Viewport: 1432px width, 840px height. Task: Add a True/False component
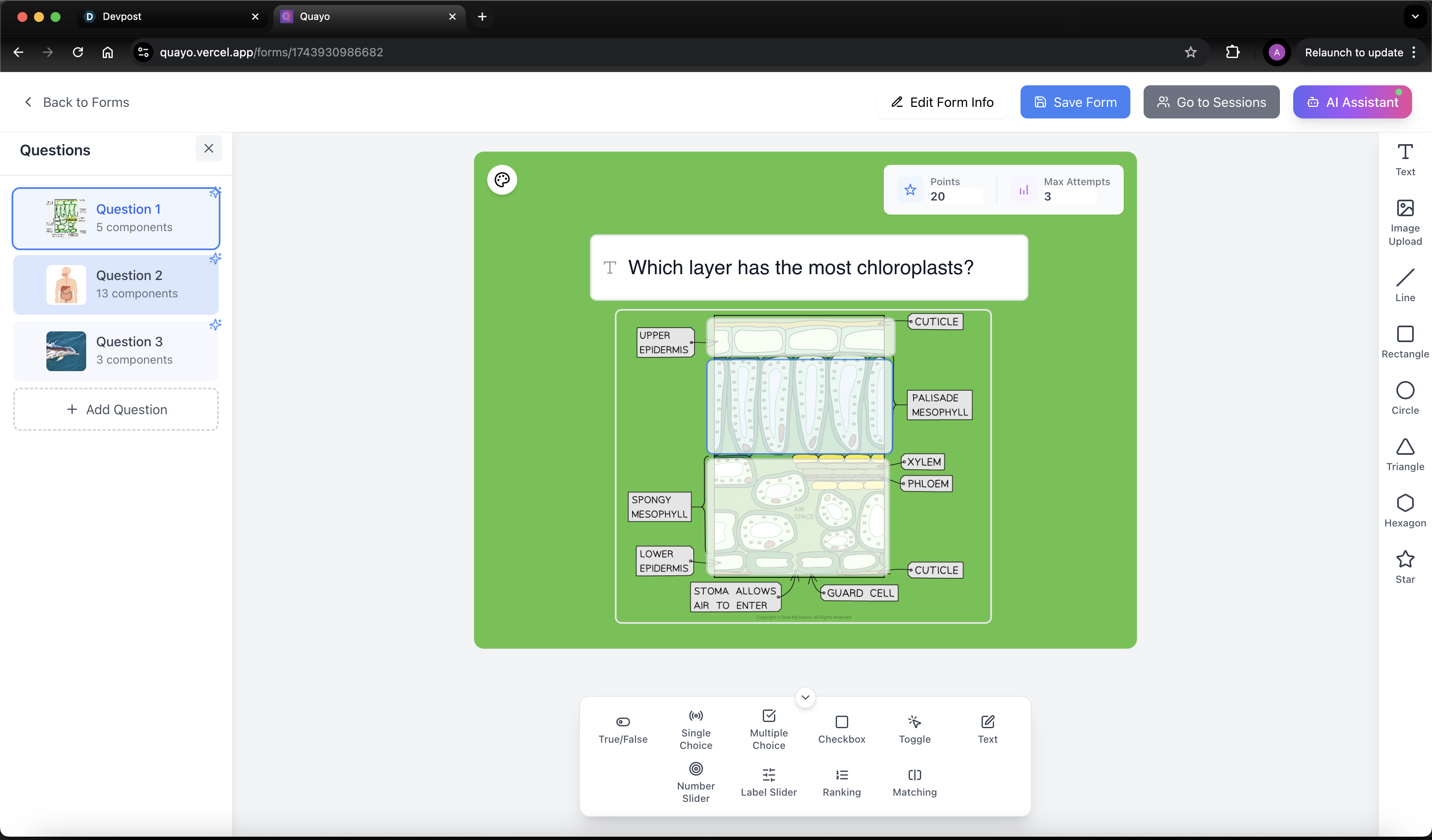tap(623, 729)
